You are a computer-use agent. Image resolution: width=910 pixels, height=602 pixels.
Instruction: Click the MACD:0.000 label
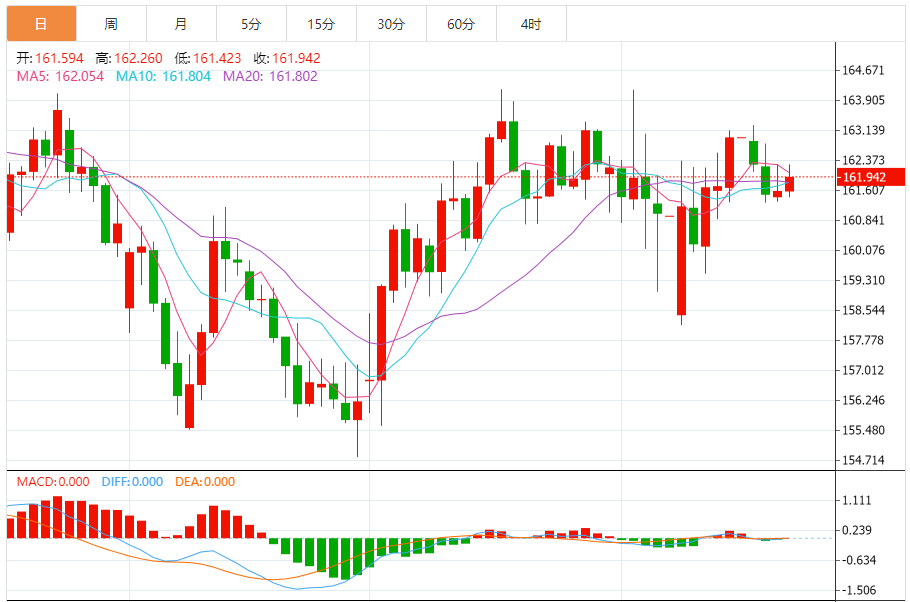pos(53,482)
